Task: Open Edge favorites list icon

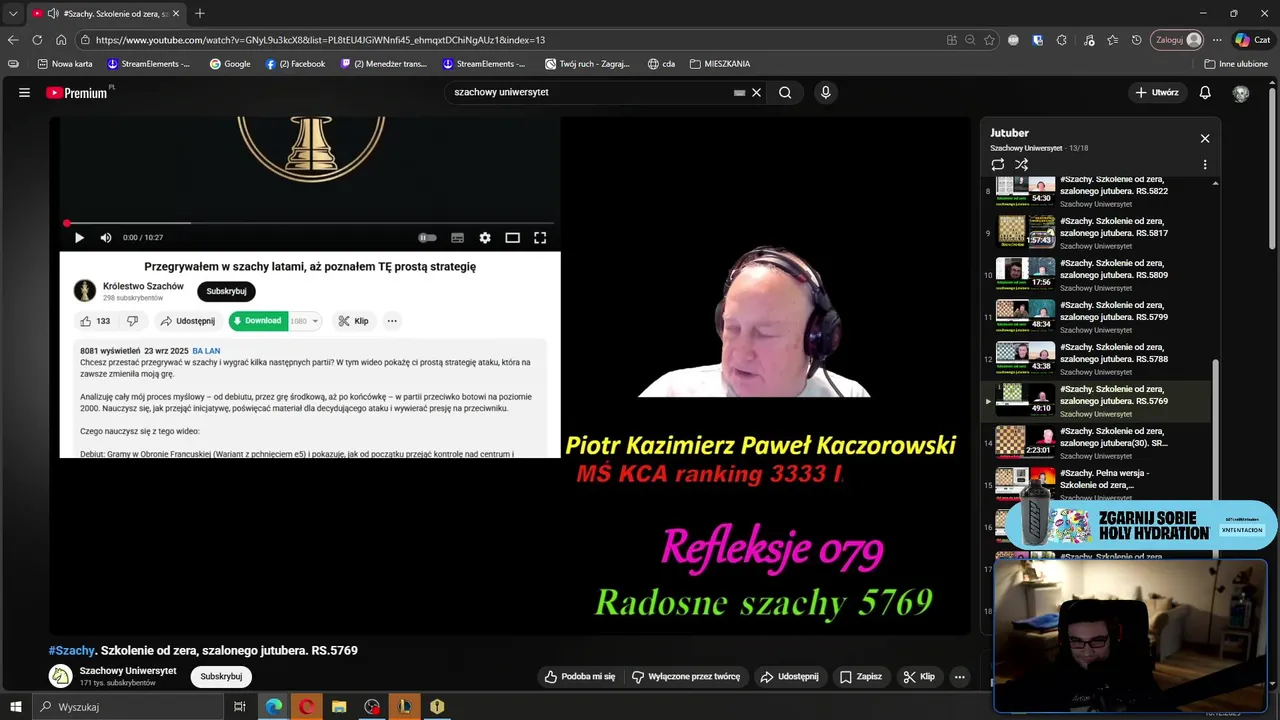Action: [1113, 40]
